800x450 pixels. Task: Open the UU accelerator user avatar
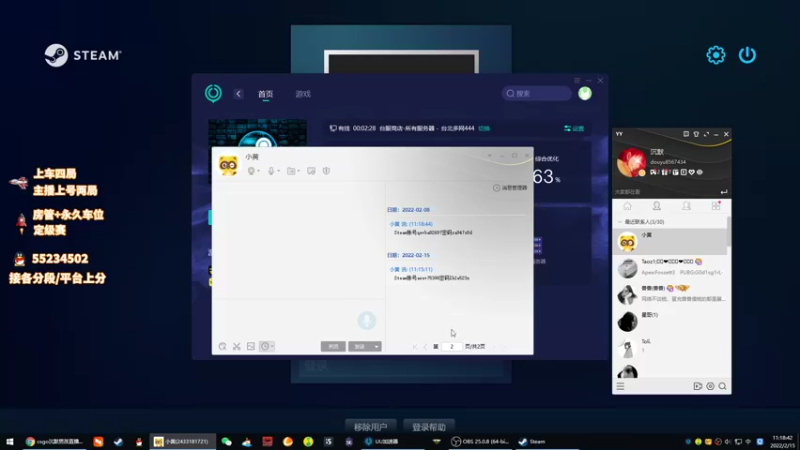pos(585,93)
